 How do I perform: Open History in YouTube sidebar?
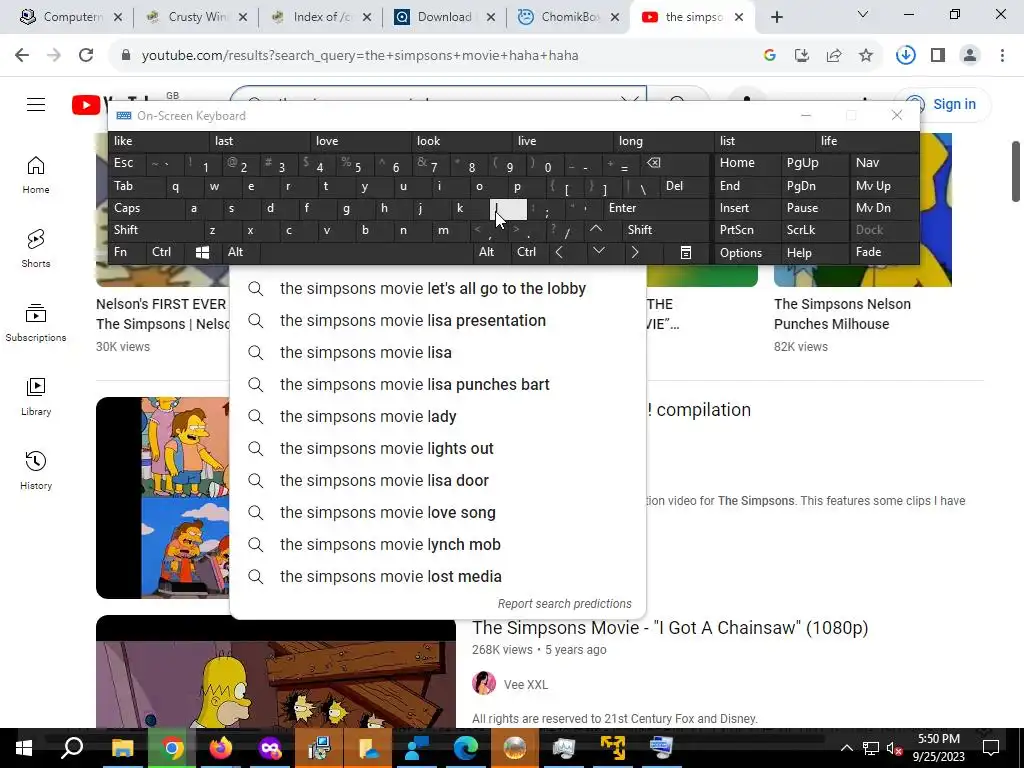(x=36, y=470)
